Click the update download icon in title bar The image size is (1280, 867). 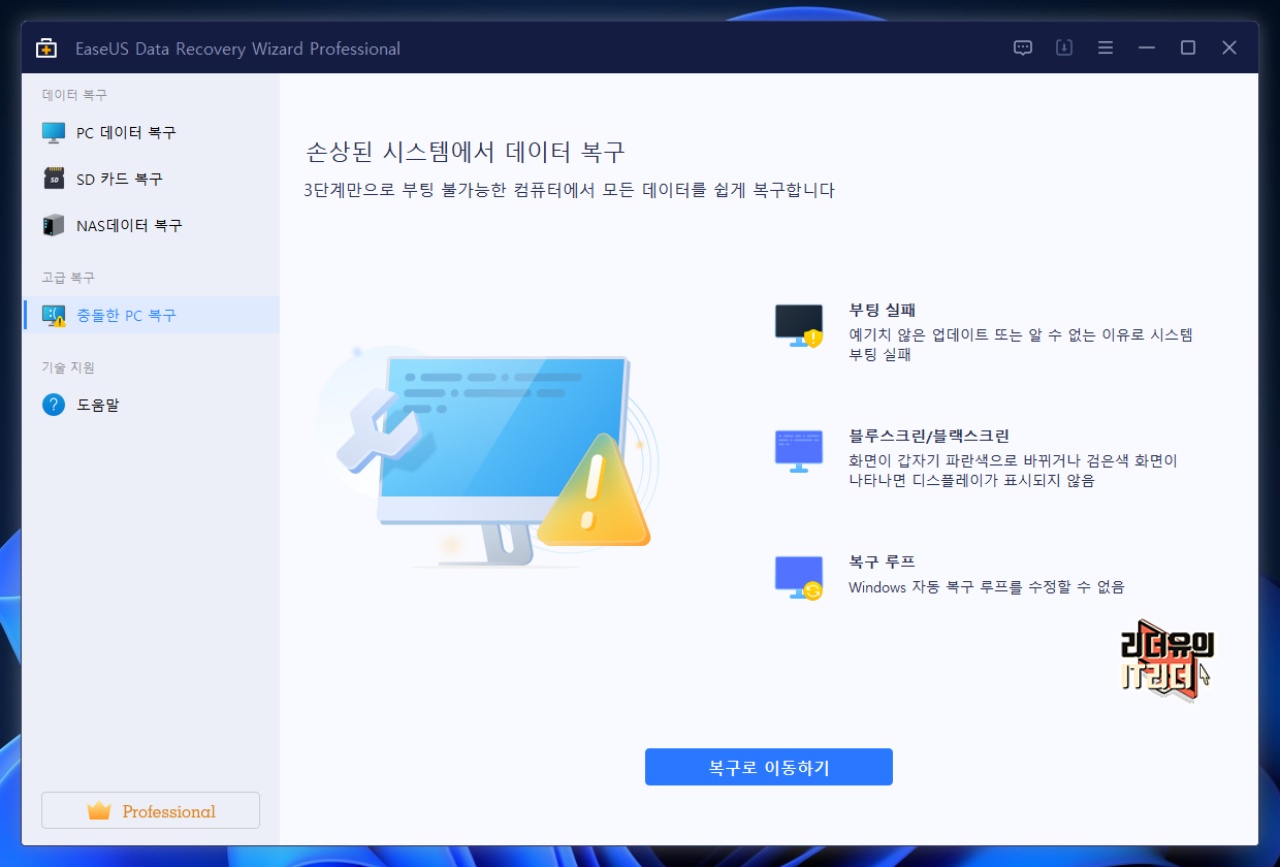coord(1064,48)
